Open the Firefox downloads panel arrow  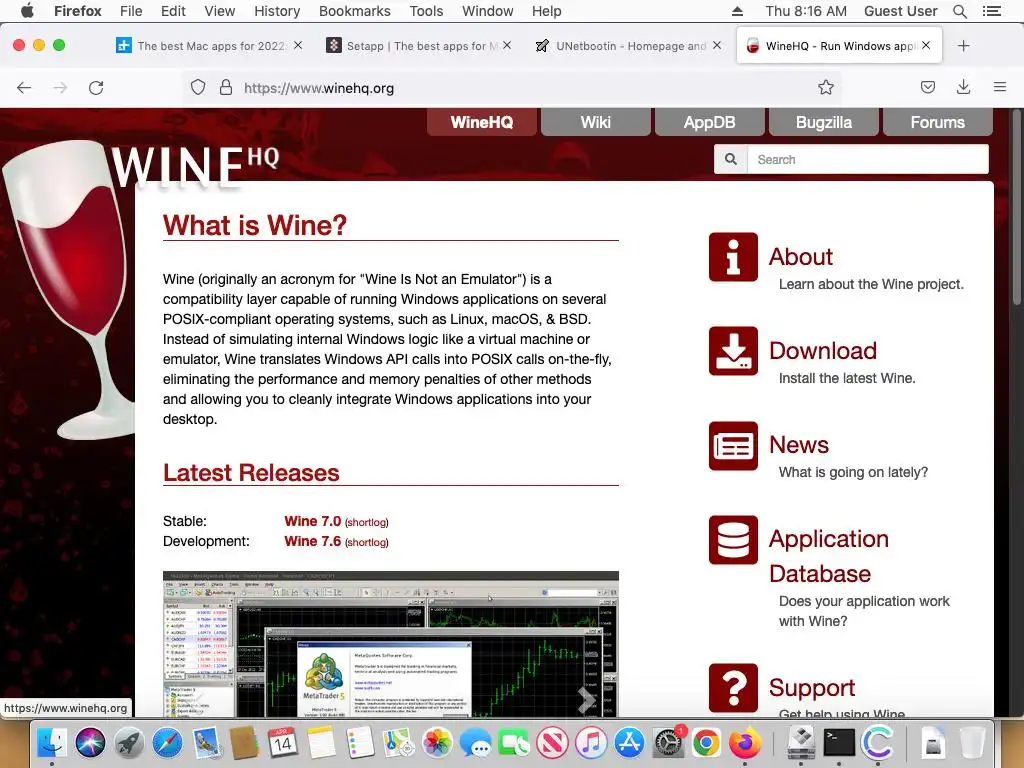click(963, 88)
